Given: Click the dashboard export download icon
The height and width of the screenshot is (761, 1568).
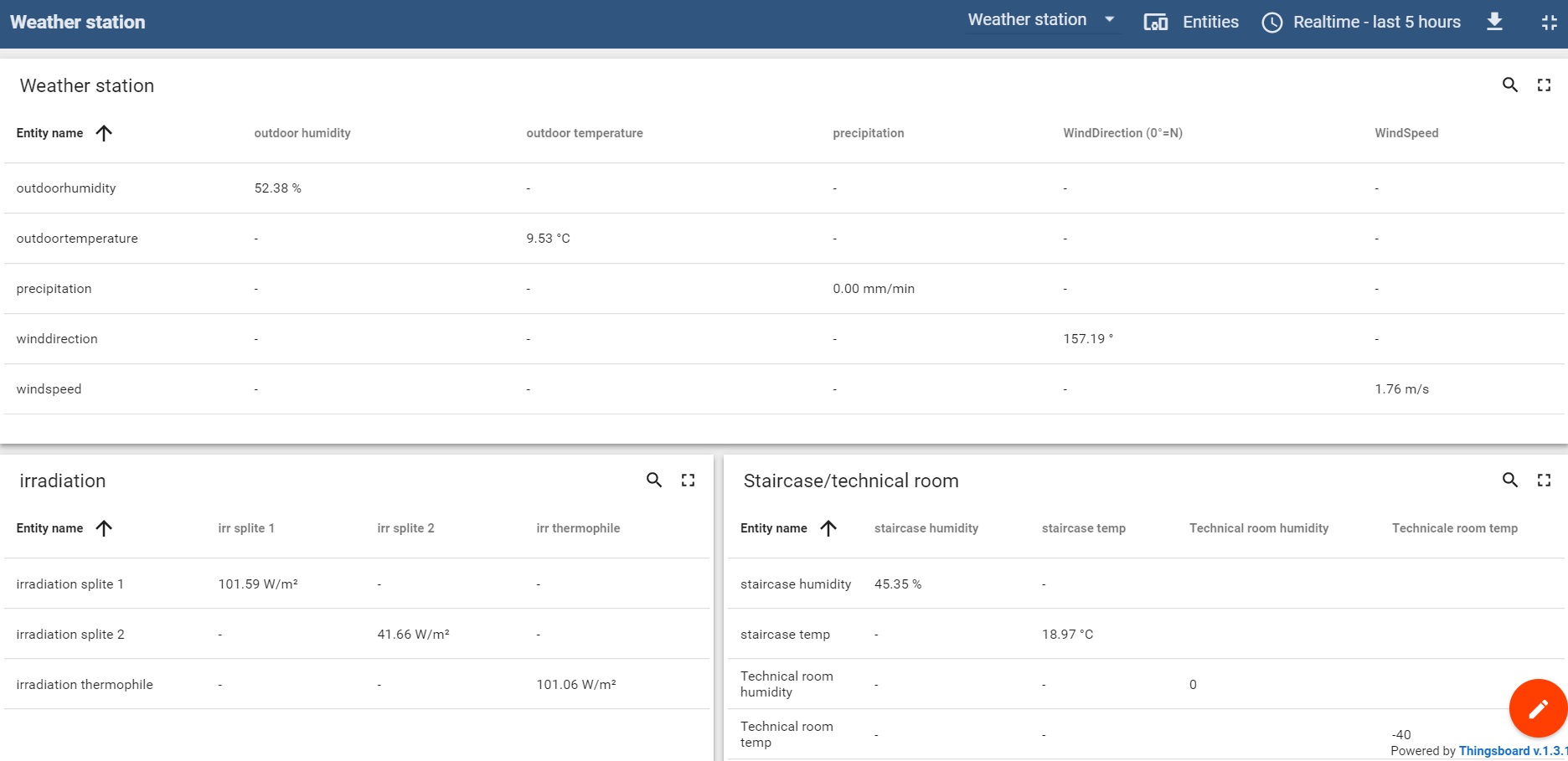Looking at the screenshot, I should (1495, 22).
